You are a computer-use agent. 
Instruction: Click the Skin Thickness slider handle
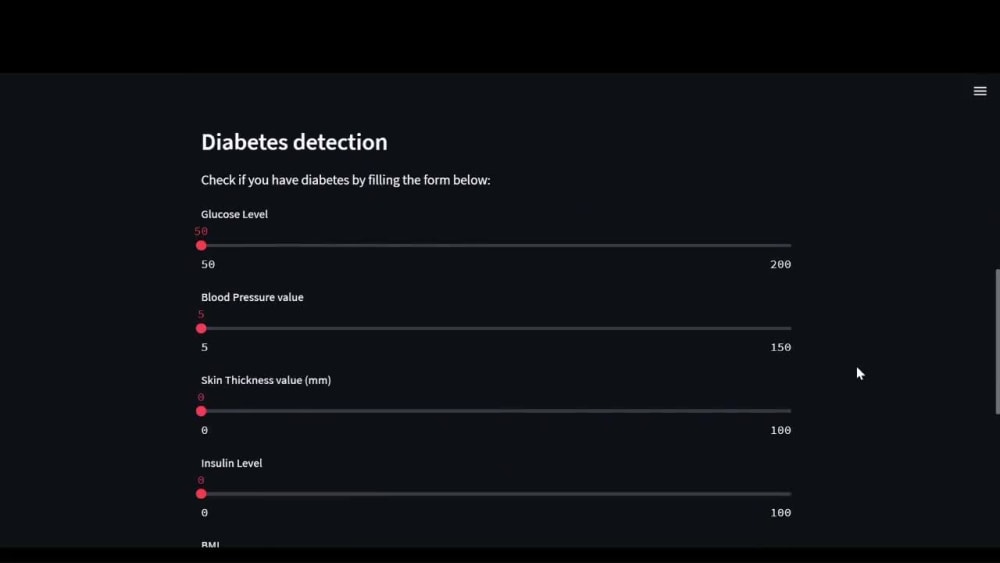(201, 411)
